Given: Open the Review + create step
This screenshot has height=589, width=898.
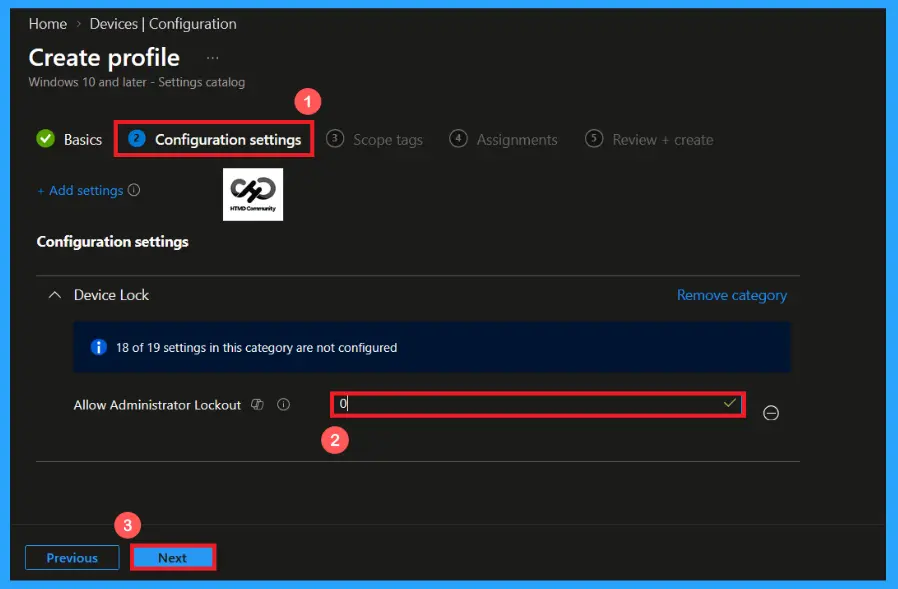Looking at the screenshot, I should coord(649,140).
